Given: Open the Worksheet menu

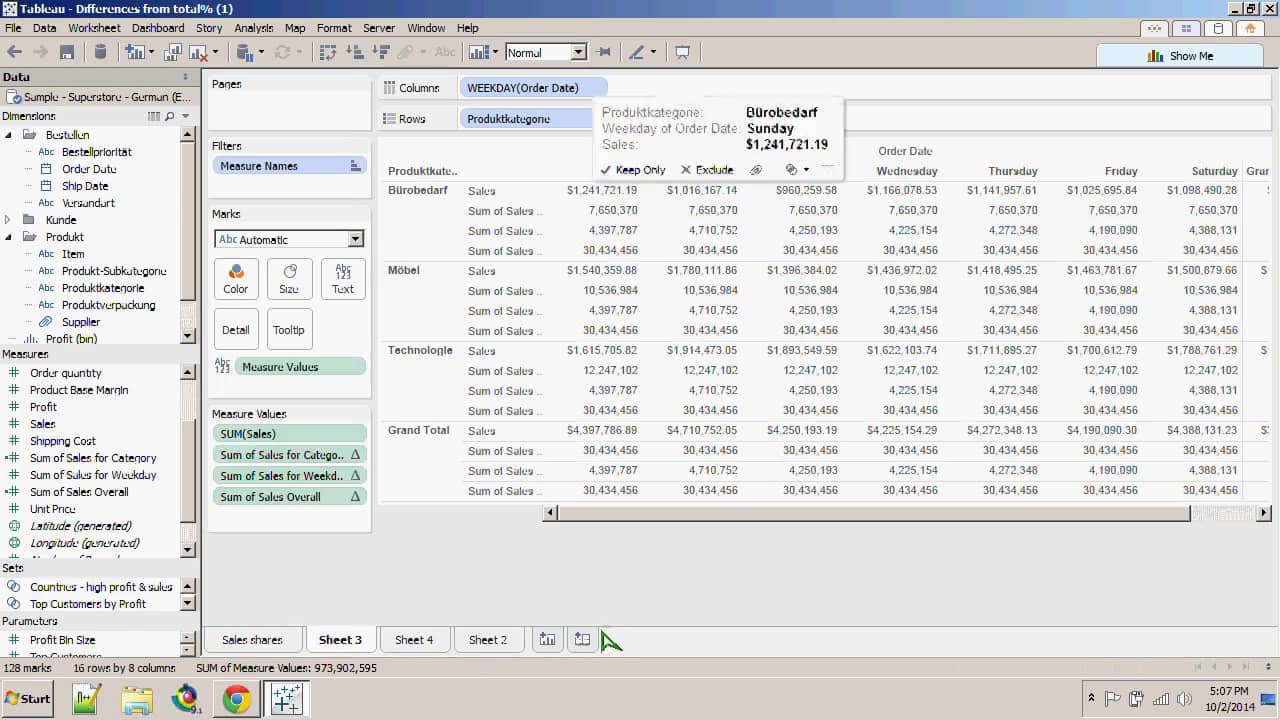Looking at the screenshot, I should [94, 28].
